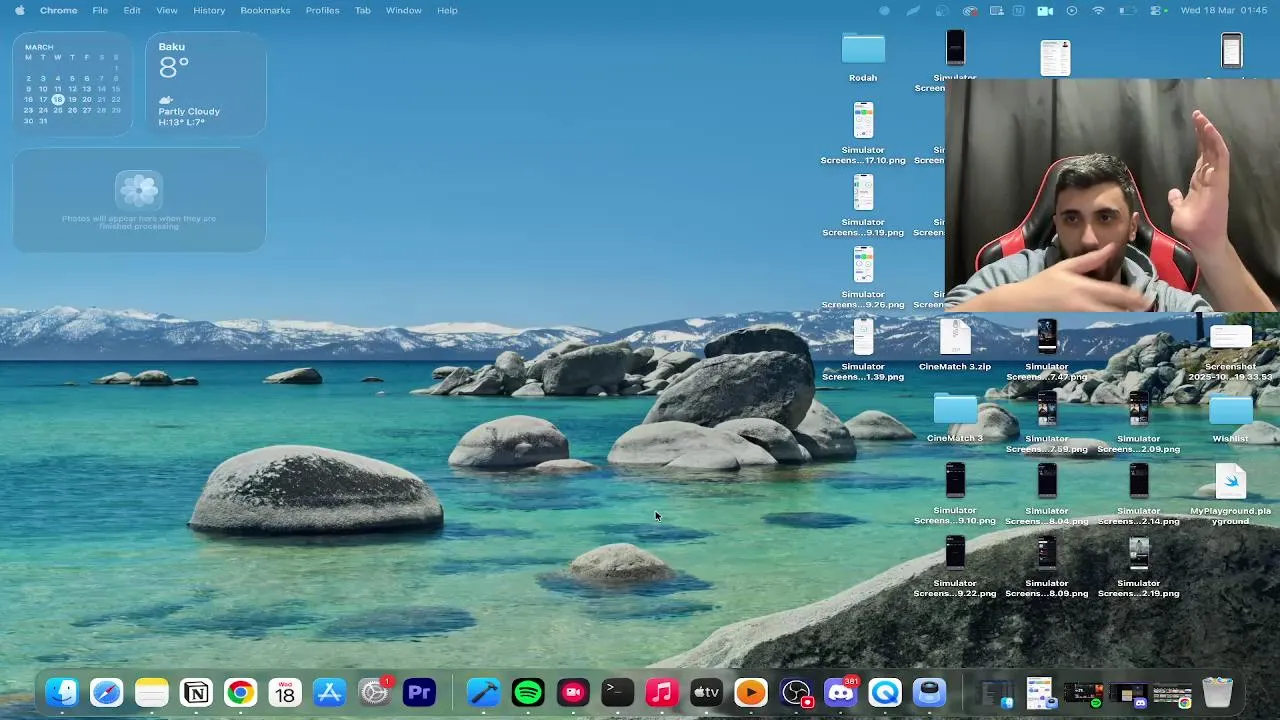Open the Chrome application menu

click(x=58, y=10)
